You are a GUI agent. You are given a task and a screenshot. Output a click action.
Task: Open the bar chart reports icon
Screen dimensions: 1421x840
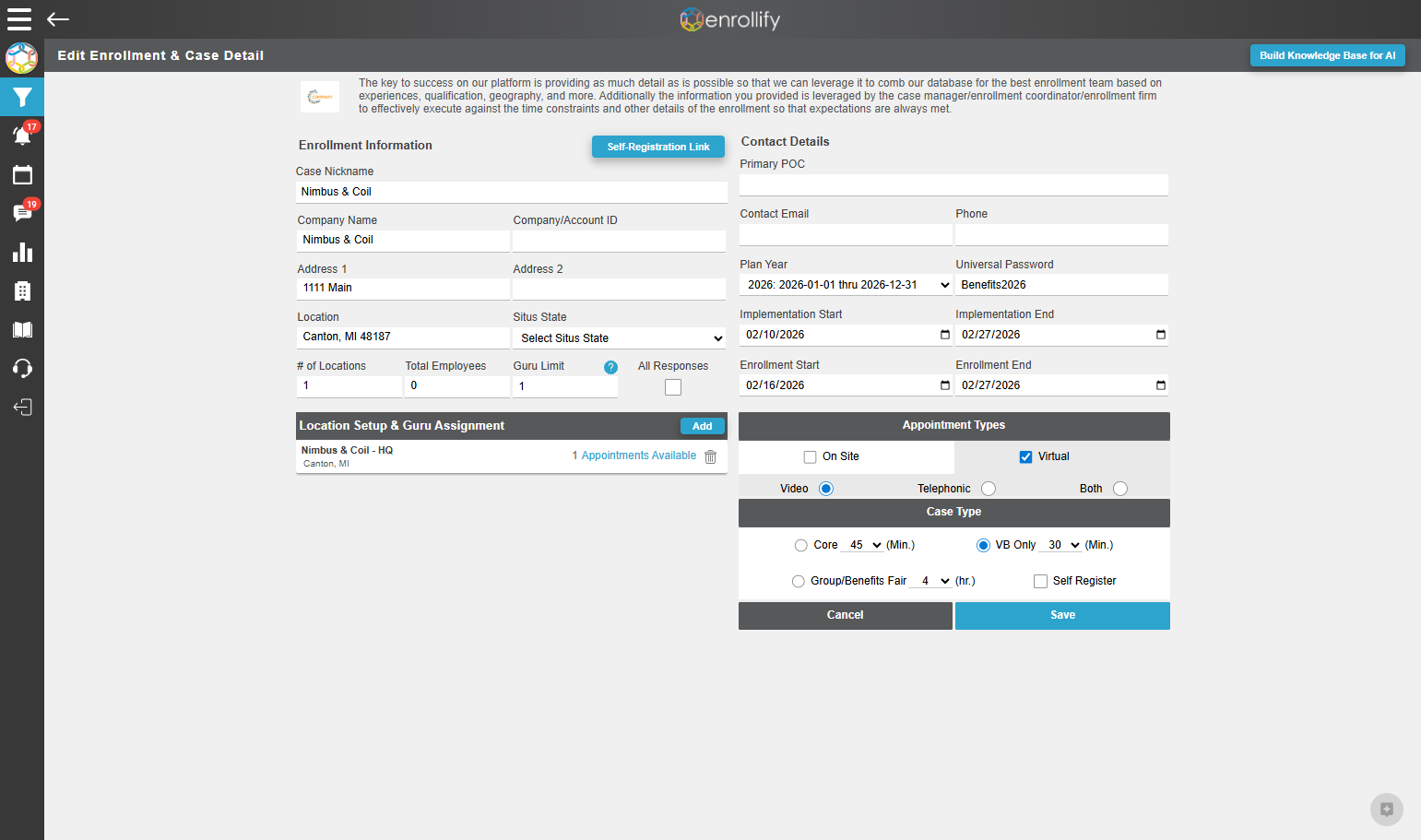coord(22,253)
